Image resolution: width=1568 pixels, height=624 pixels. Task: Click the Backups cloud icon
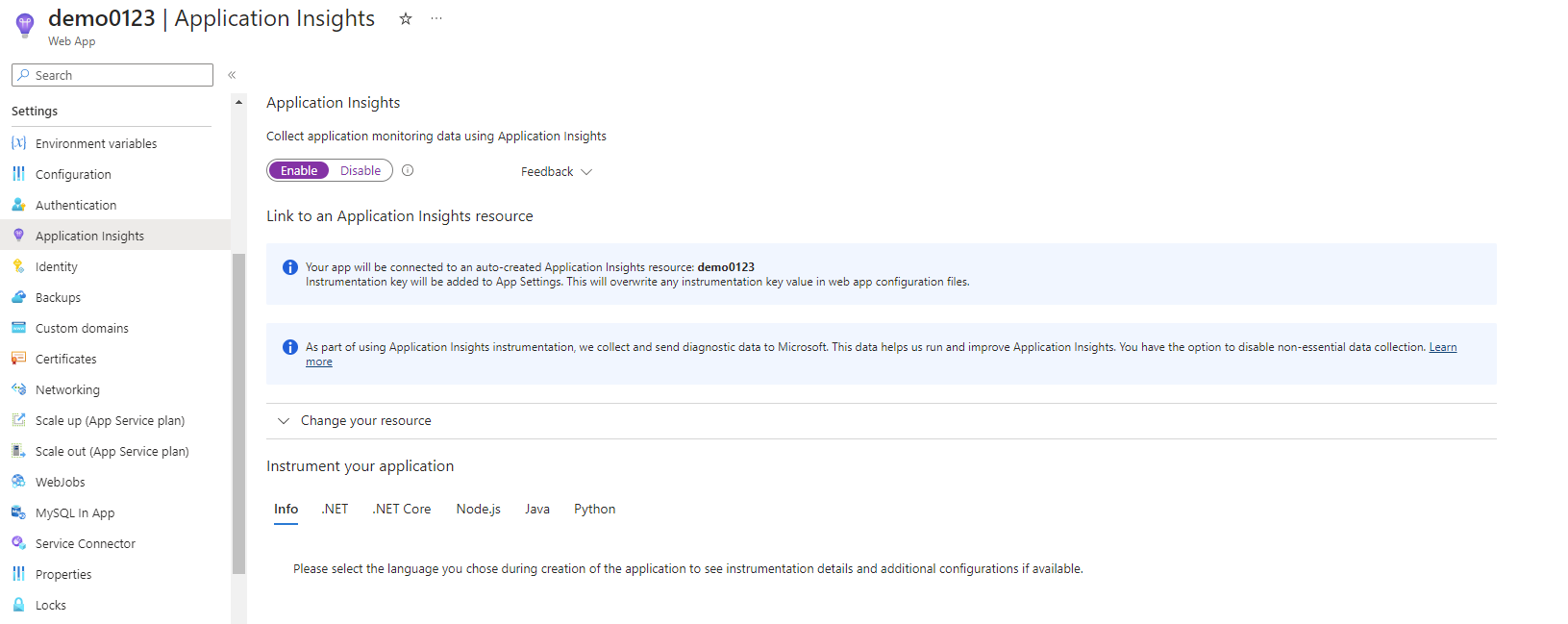click(18, 297)
